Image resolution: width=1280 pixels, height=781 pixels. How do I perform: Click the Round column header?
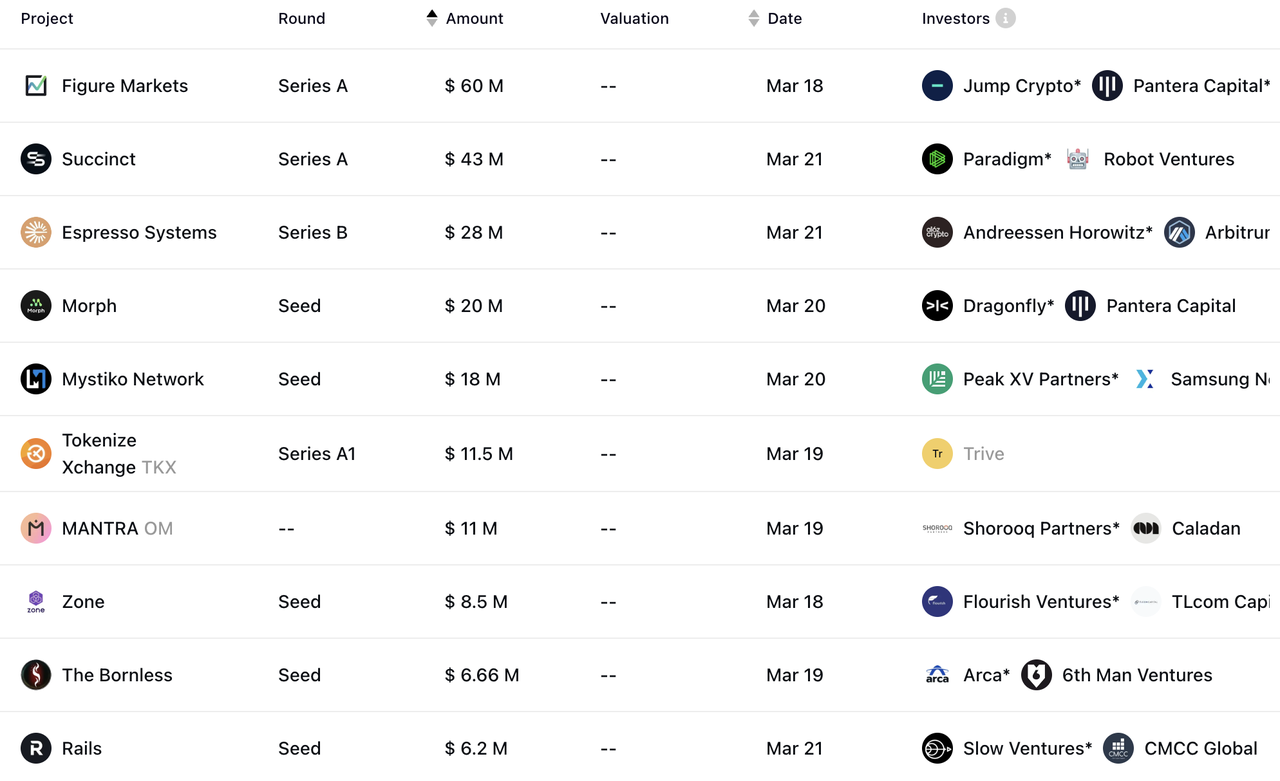pyautogui.click(x=301, y=18)
